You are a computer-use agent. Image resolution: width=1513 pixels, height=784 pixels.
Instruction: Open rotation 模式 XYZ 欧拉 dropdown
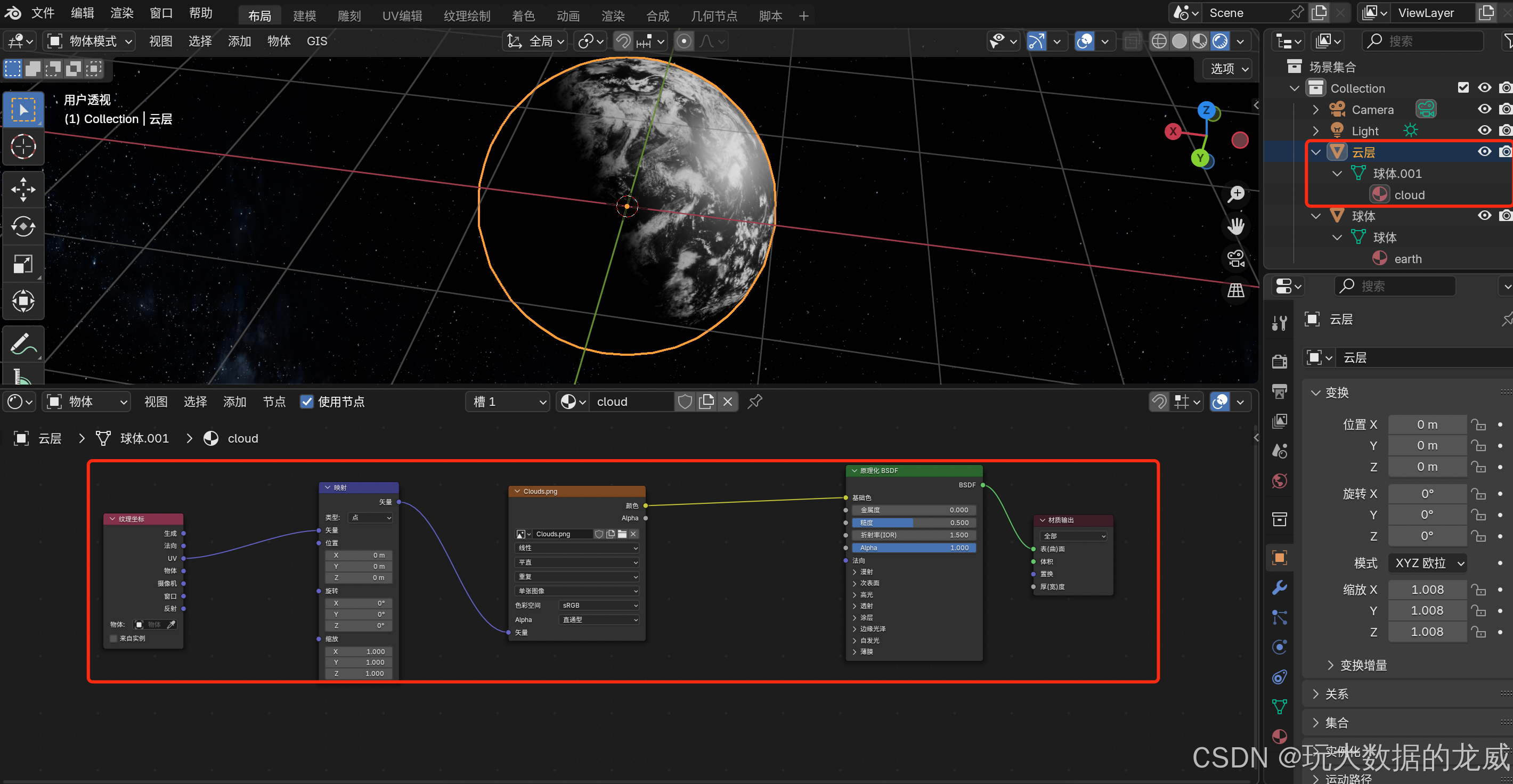(x=1428, y=563)
